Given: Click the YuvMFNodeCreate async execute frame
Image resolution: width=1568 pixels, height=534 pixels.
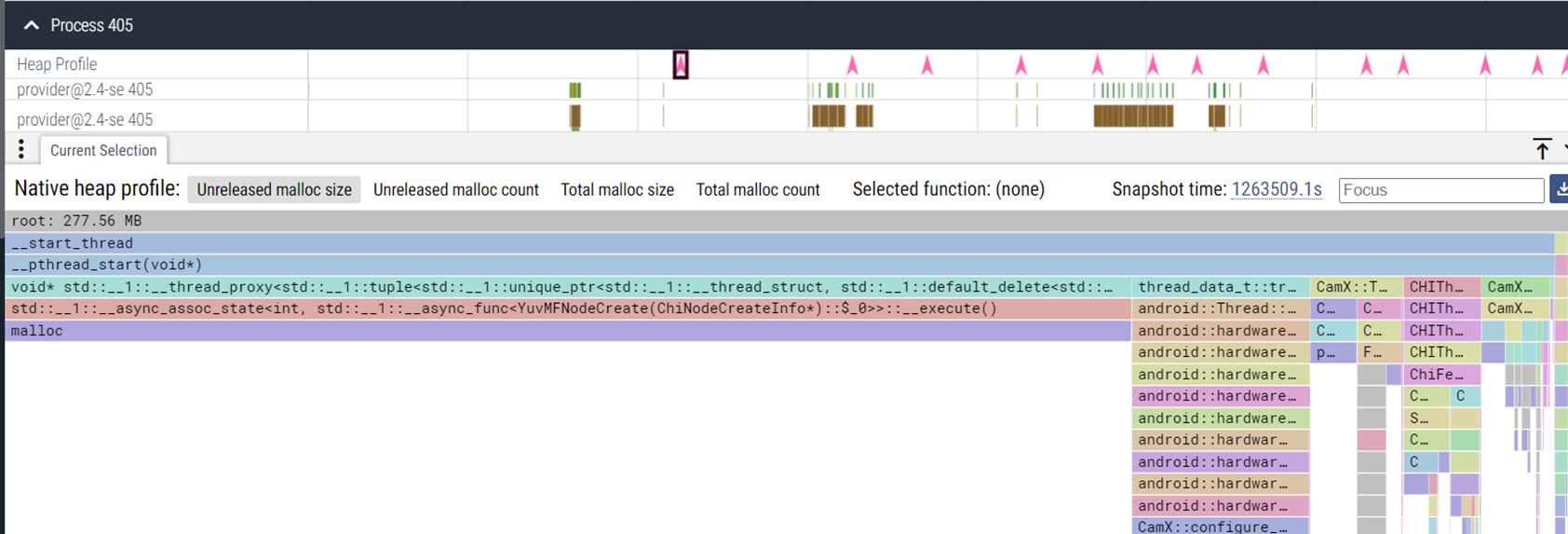Looking at the screenshot, I should [x=559, y=308].
